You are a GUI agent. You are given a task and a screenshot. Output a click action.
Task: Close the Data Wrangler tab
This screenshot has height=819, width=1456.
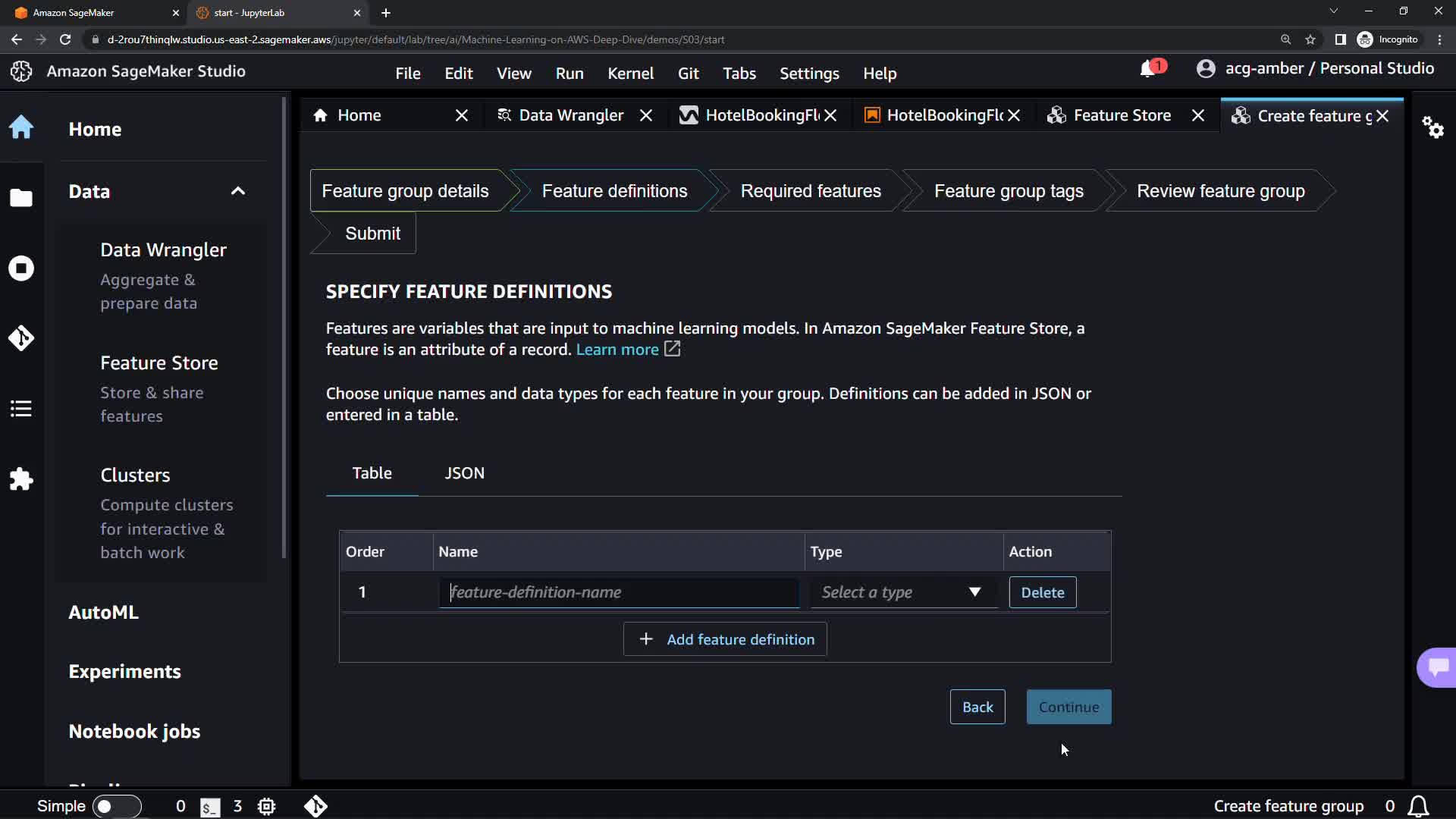pos(646,115)
